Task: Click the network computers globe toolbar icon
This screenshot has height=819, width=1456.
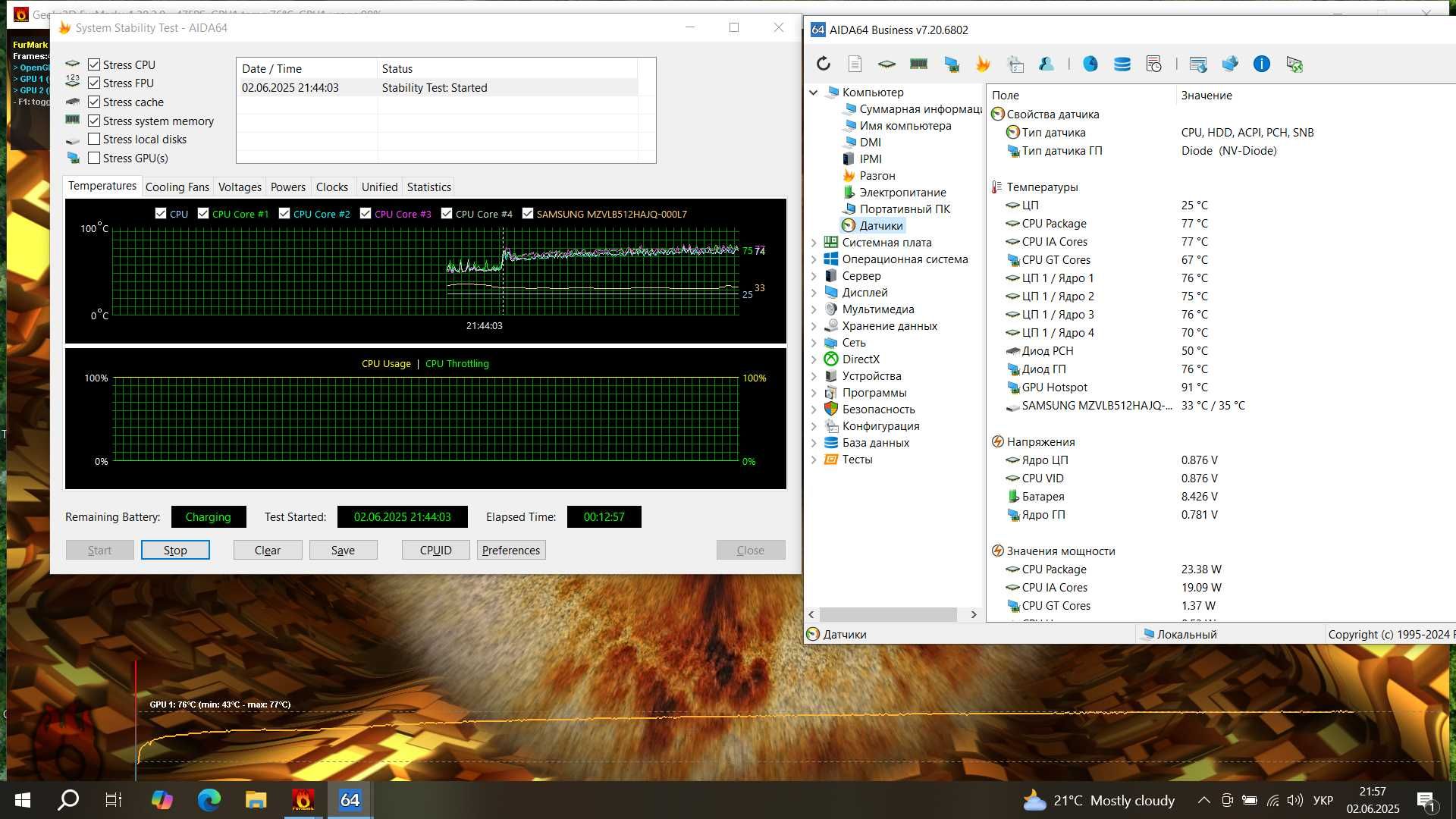Action: [1230, 64]
